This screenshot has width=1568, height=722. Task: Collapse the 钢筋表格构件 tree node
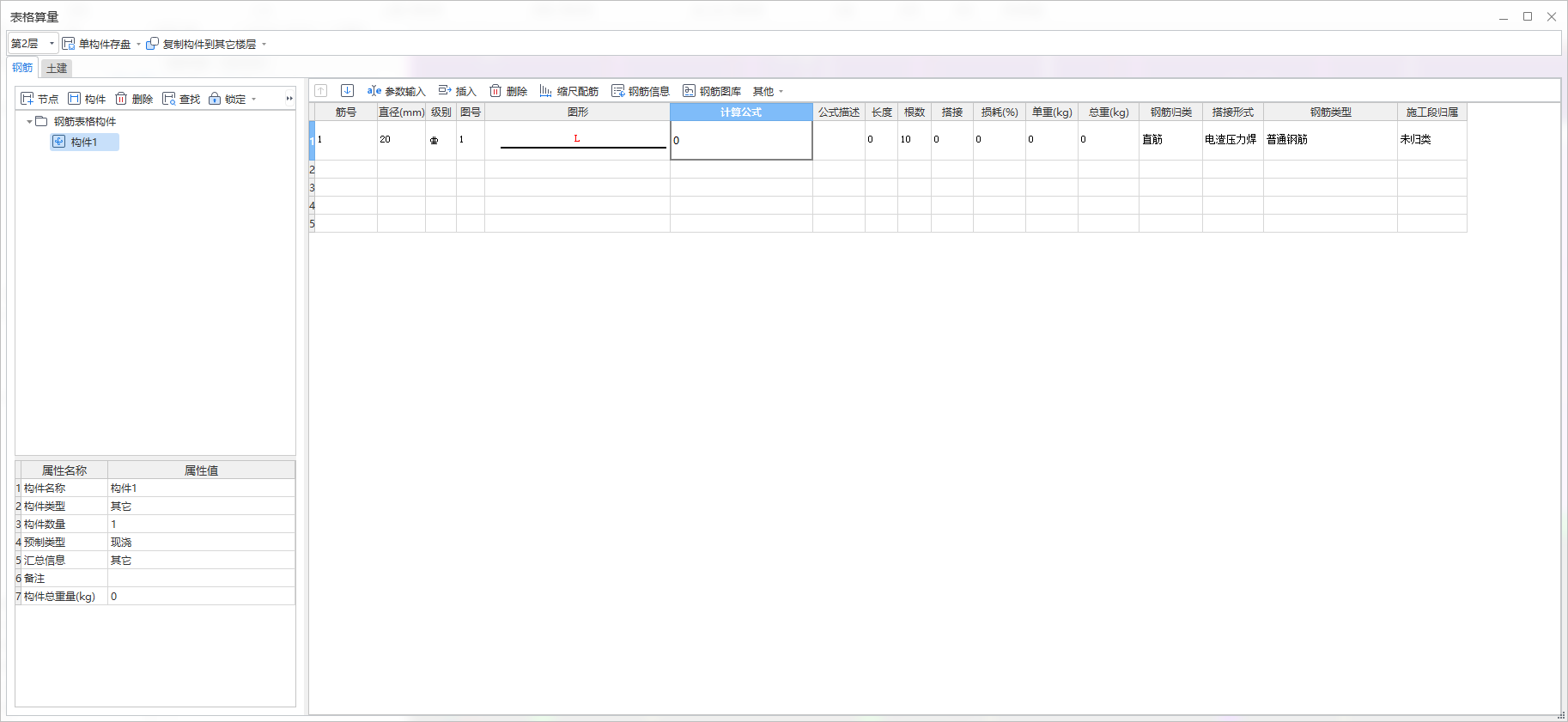29,122
